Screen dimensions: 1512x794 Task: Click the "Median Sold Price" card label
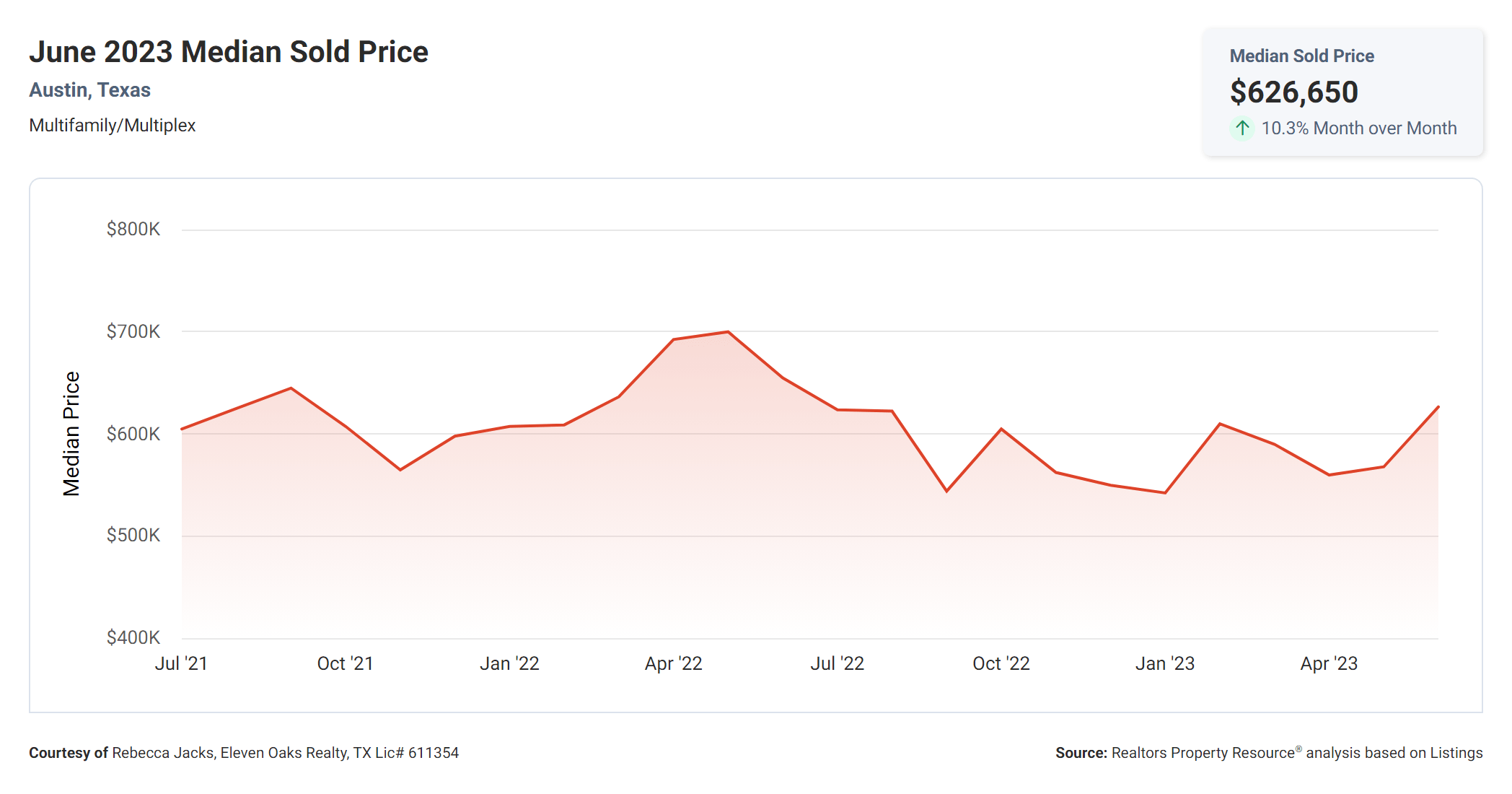(x=1301, y=56)
